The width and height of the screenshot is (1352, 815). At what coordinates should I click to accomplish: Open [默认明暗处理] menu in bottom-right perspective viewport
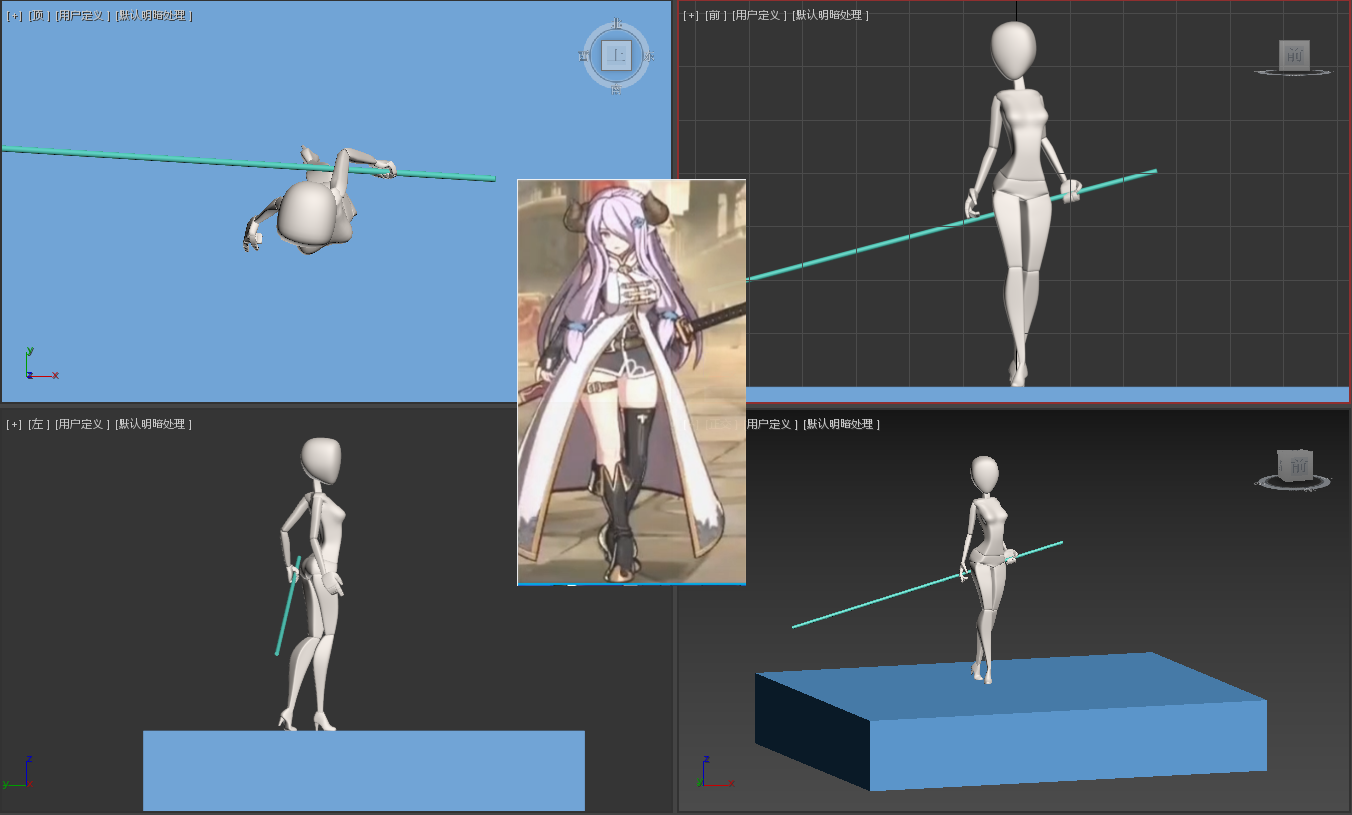coord(841,424)
